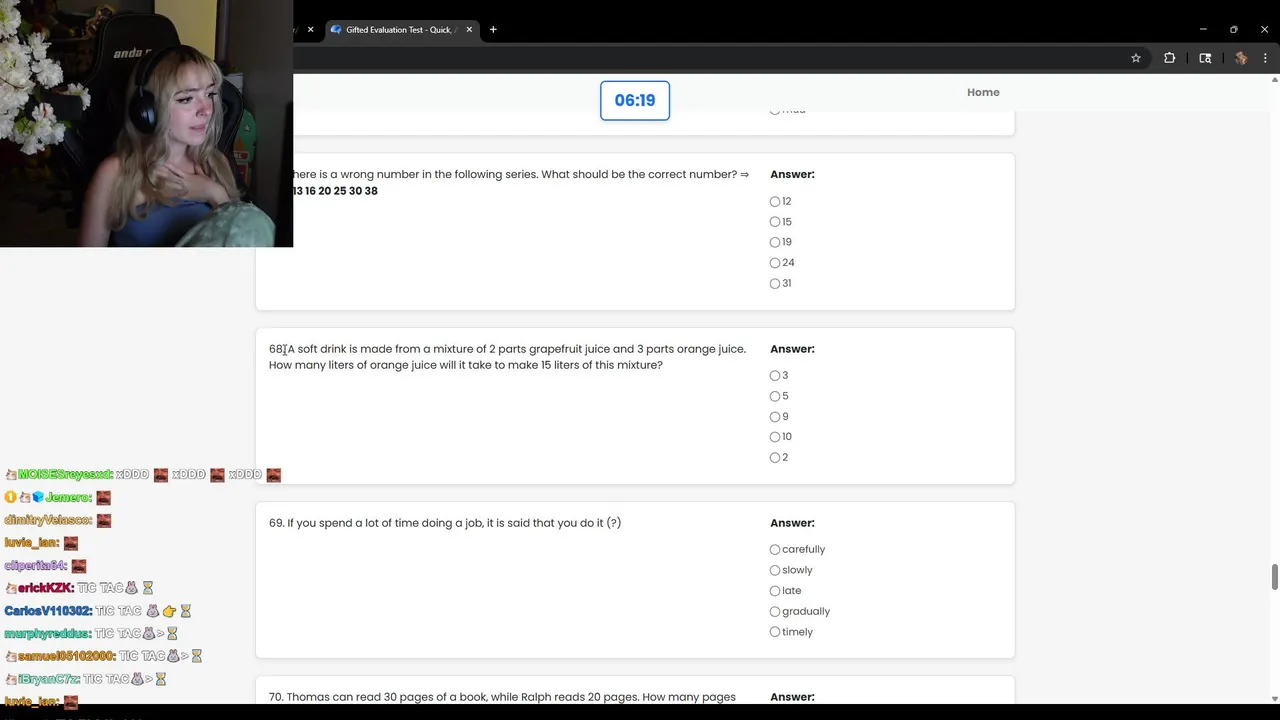Screen dimensions: 1280x720
Task: Choose 3 for the juice question
Action: tap(775, 375)
